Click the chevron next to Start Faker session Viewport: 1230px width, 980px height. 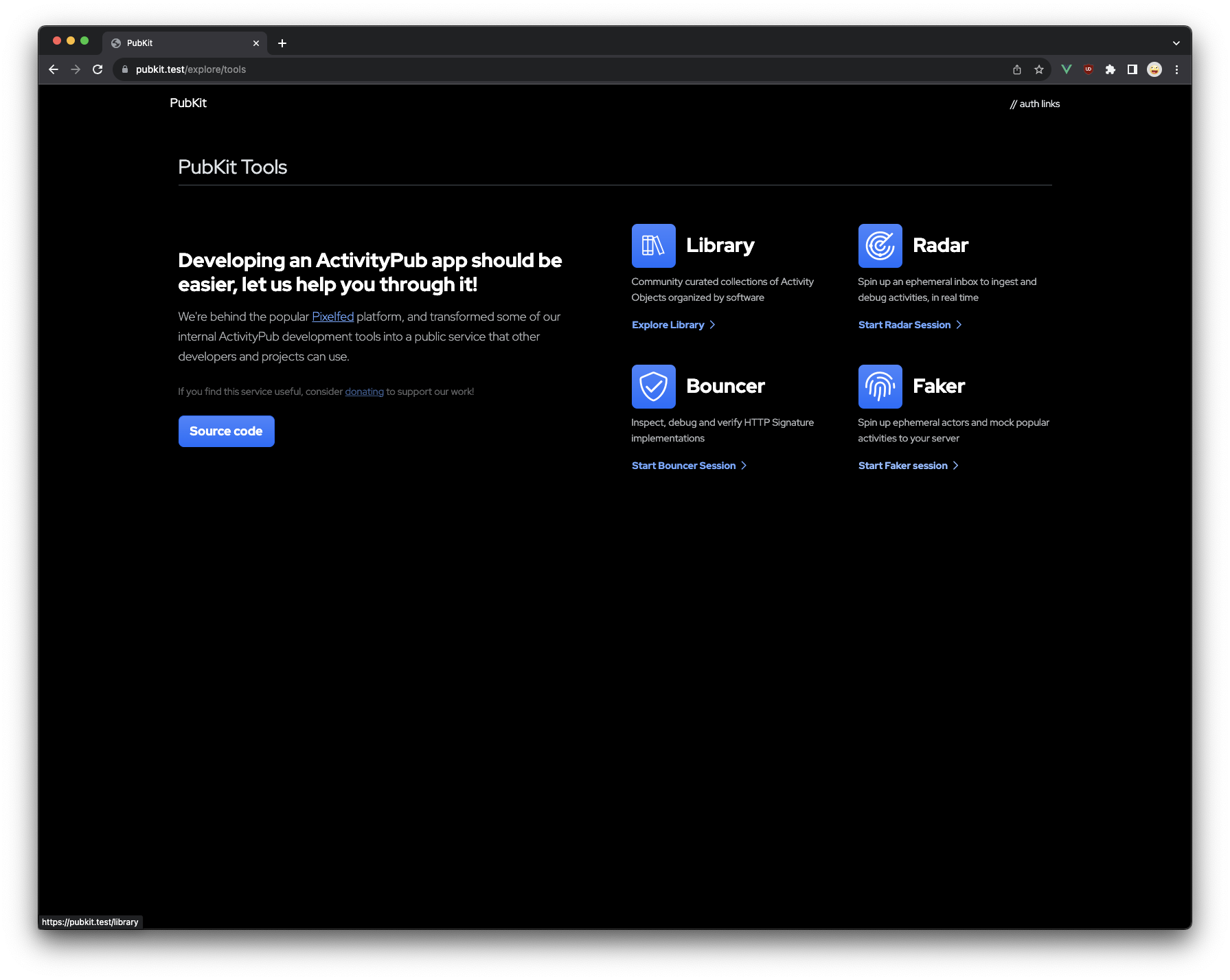click(x=955, y=466)
